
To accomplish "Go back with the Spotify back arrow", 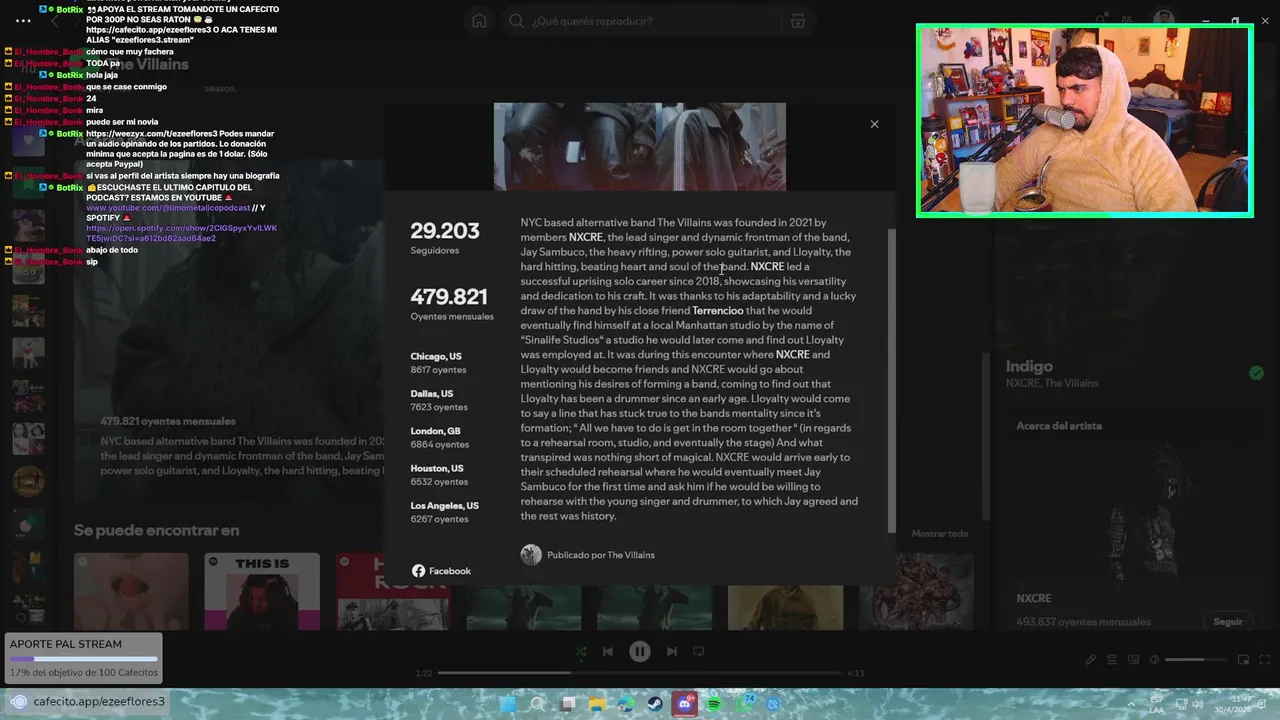I will pos(55,21).
